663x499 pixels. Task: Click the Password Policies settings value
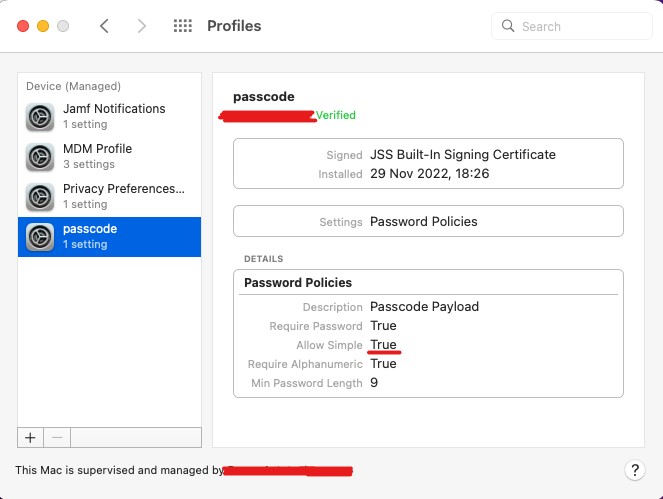(x=424, y=222)
